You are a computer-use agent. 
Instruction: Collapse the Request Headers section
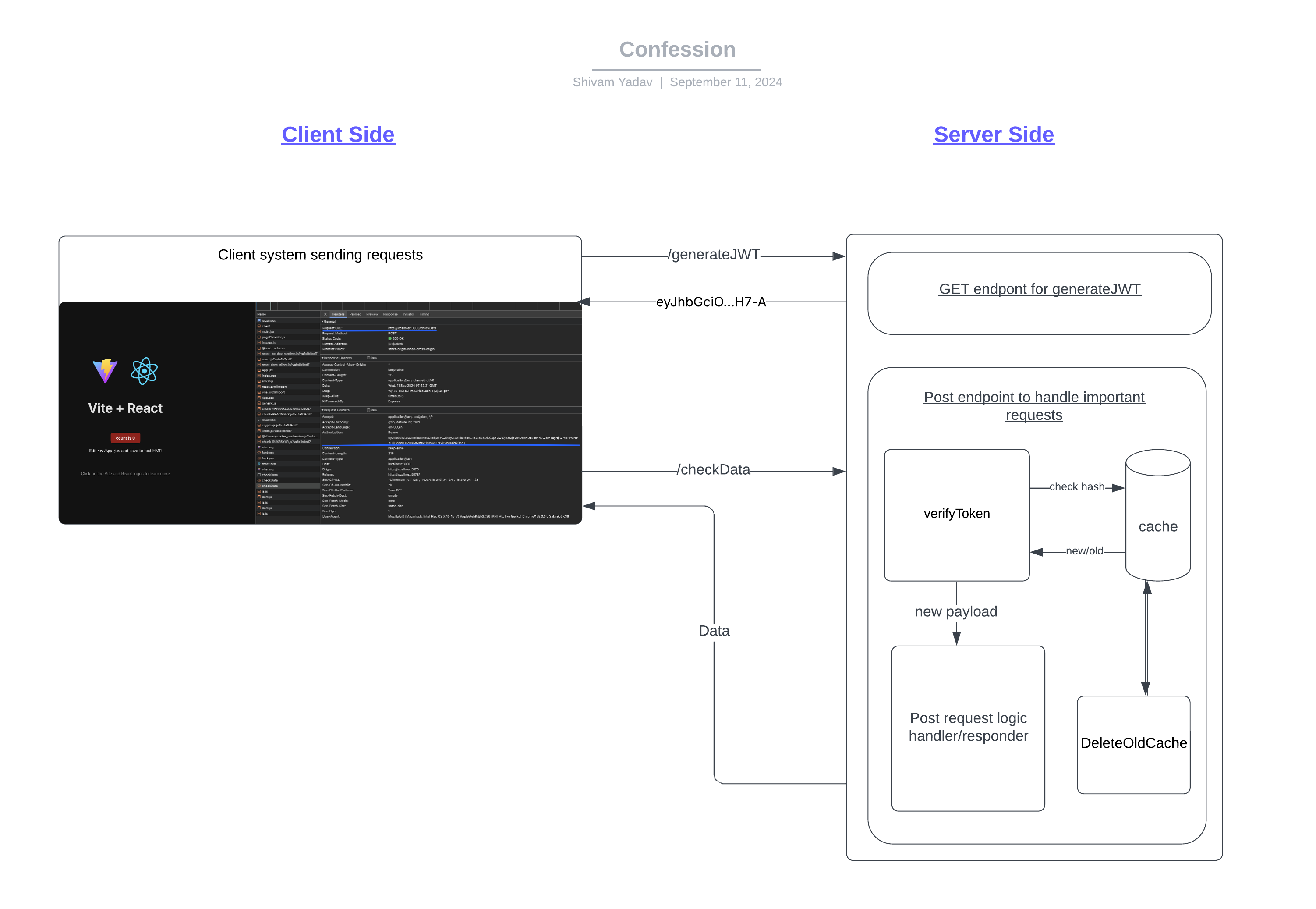tap(323, 410)
